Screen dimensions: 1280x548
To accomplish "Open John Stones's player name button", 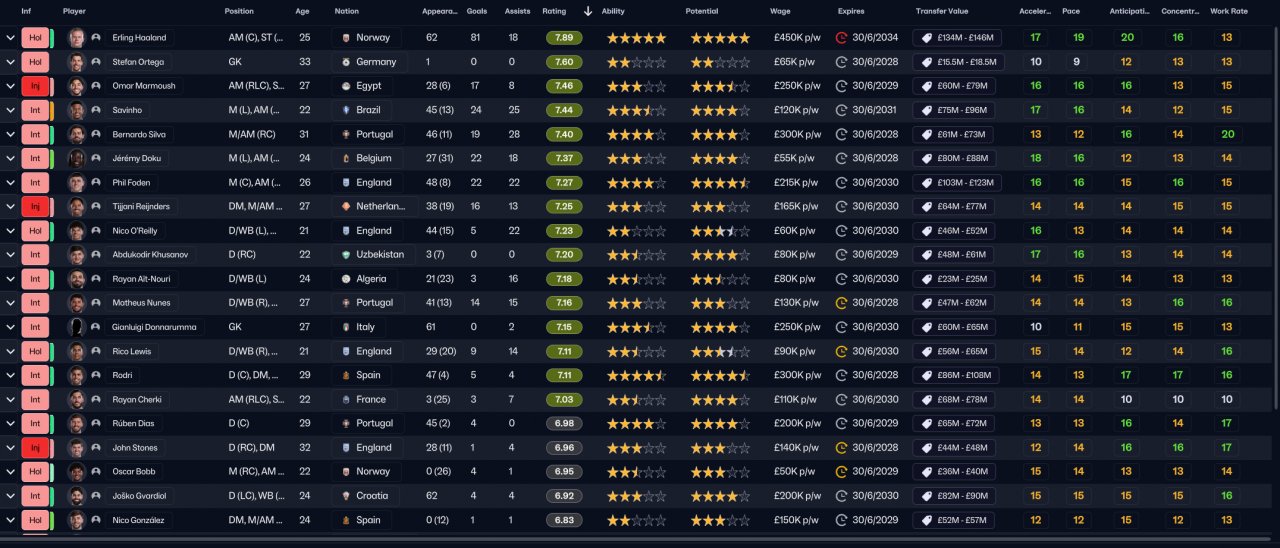I will tap(134, 448).
